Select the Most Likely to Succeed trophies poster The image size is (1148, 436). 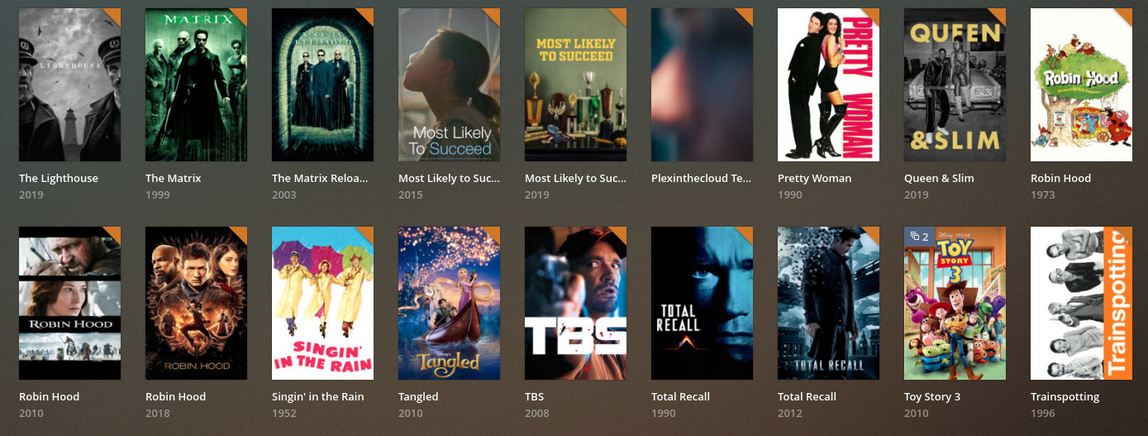tap(575, 85)
